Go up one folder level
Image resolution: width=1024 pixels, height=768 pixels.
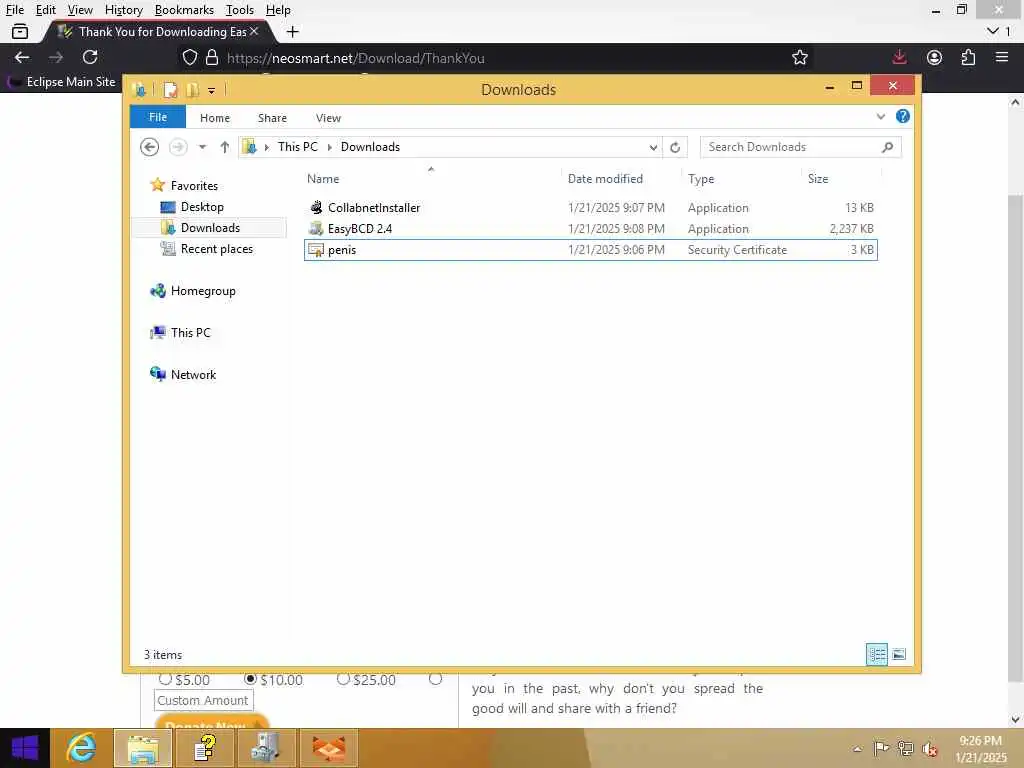(x=225, y=147)
